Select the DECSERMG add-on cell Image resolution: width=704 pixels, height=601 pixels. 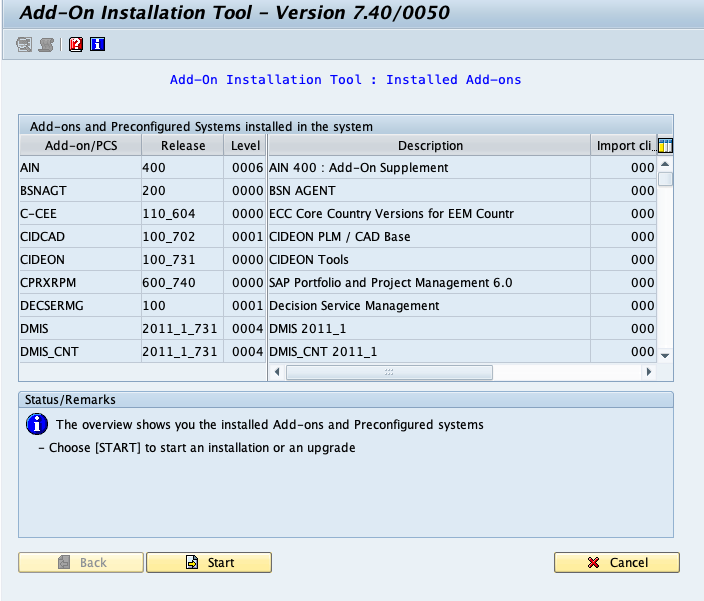(x=81, y=305)
